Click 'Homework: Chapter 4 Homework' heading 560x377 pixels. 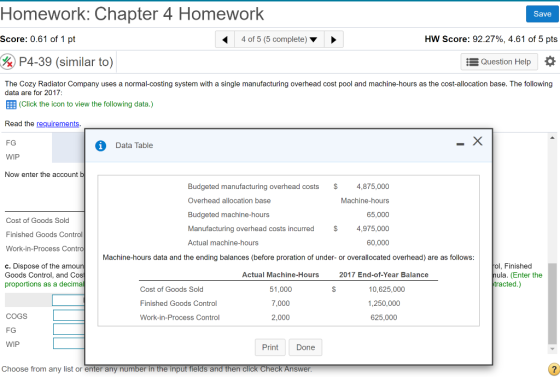pos(132,14)
